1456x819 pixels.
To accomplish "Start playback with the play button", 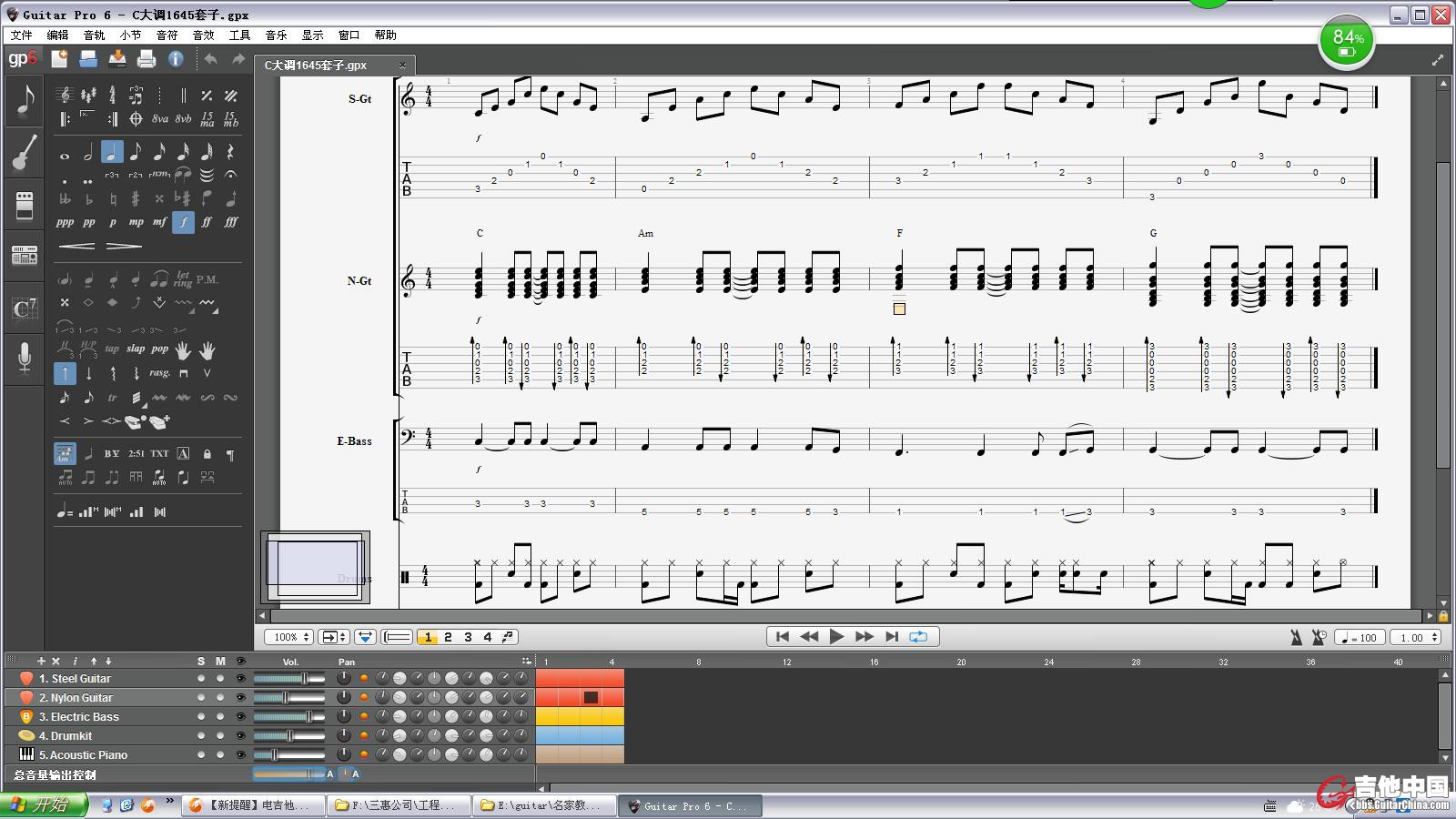I will [x=836, y=637].
